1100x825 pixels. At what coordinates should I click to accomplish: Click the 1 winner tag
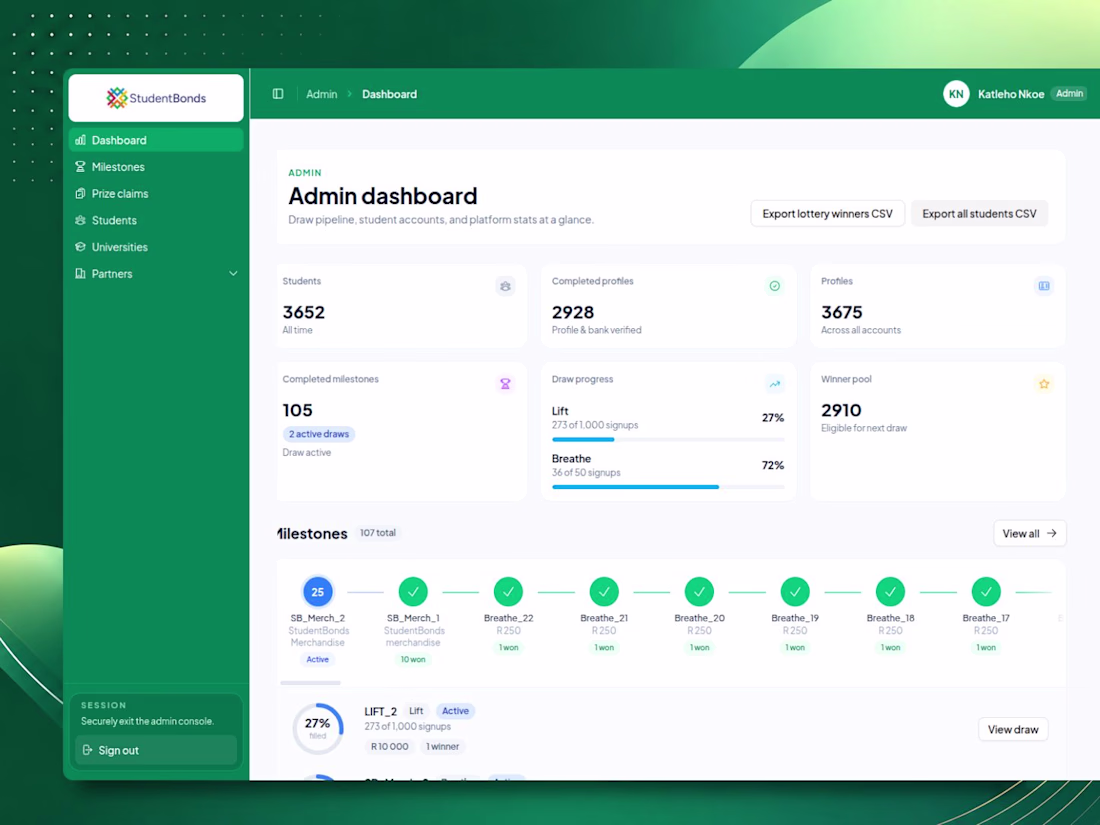pos(442,747)
